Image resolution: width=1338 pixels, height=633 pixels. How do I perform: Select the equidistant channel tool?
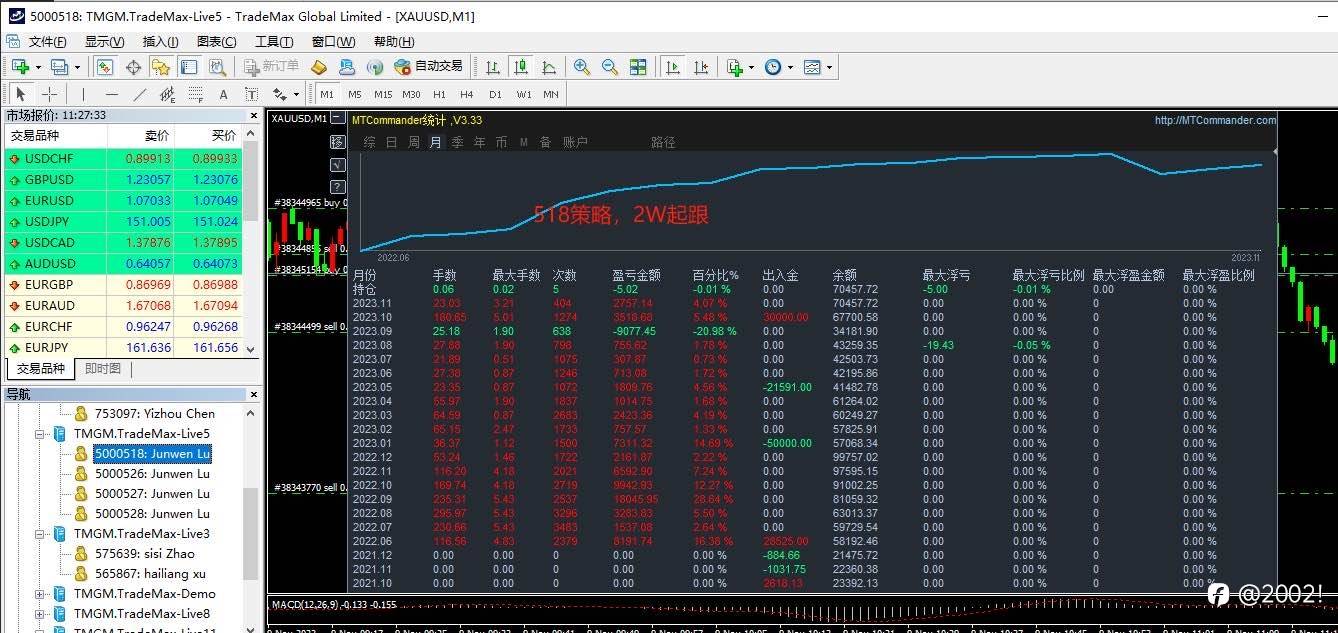tap(168, 94)
